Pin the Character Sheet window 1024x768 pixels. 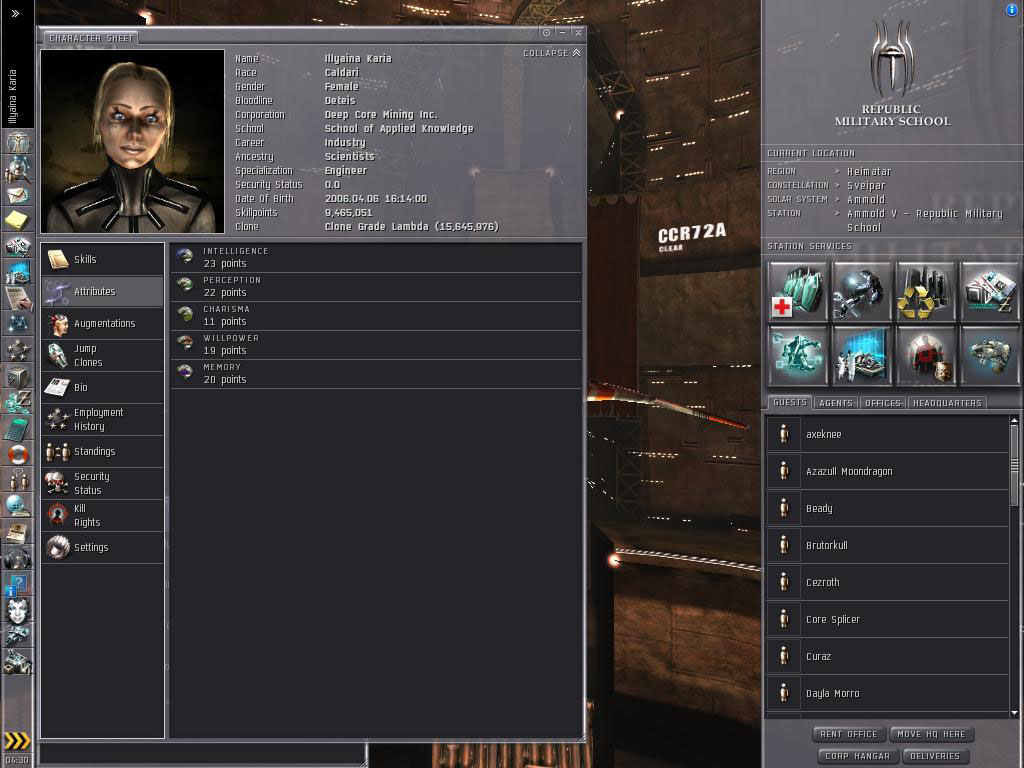547,32
